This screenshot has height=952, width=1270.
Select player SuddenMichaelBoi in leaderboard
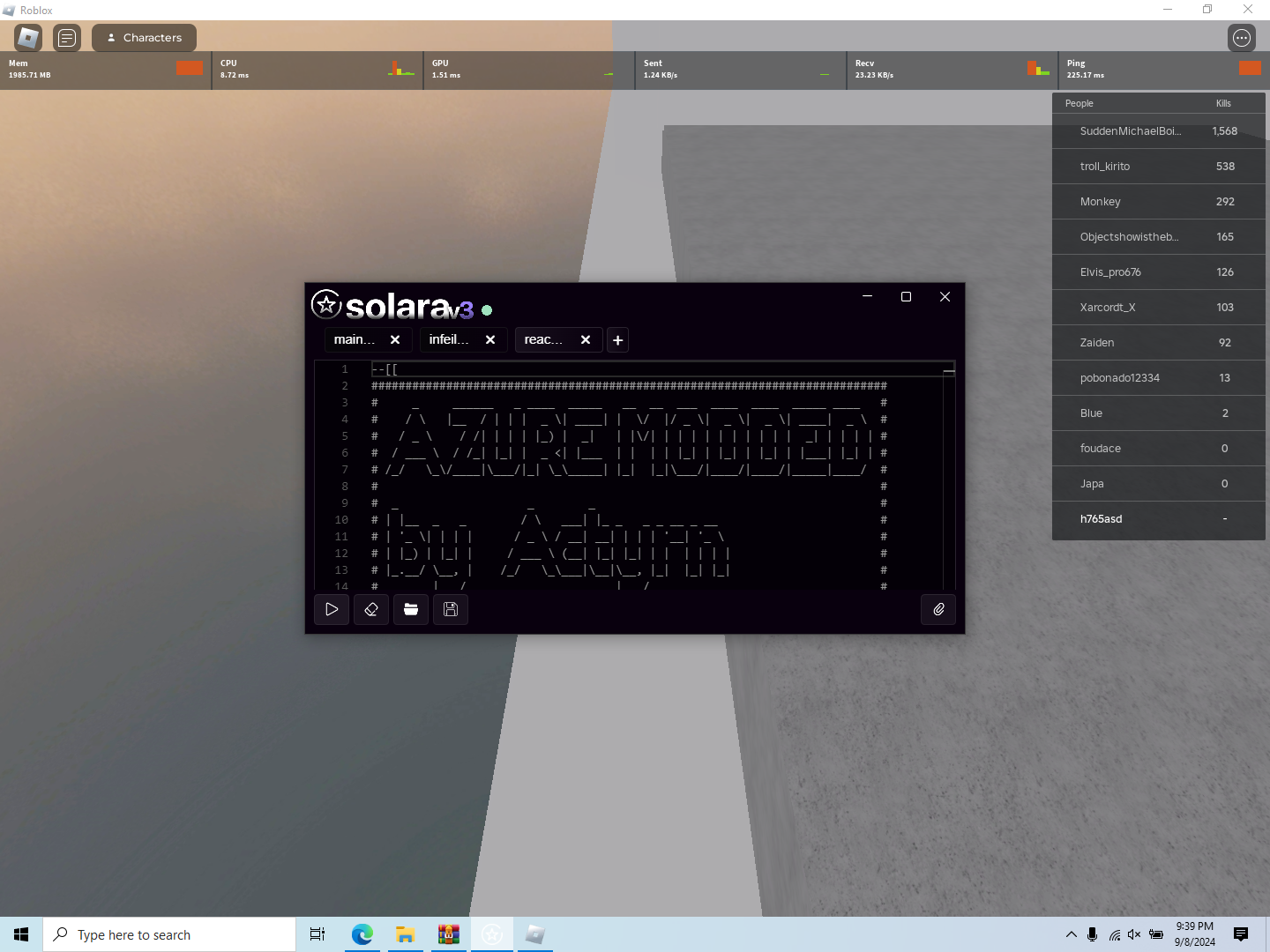click(1159, 131)
